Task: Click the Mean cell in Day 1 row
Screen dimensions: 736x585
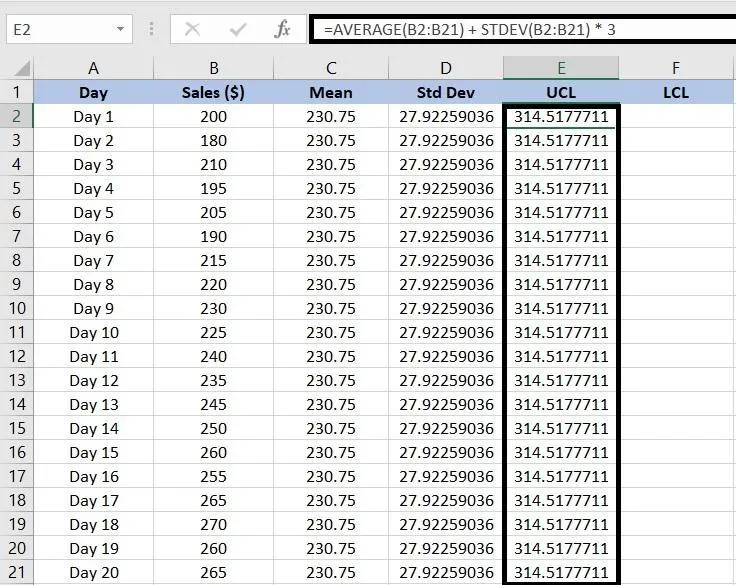Action: click(331, 116)
